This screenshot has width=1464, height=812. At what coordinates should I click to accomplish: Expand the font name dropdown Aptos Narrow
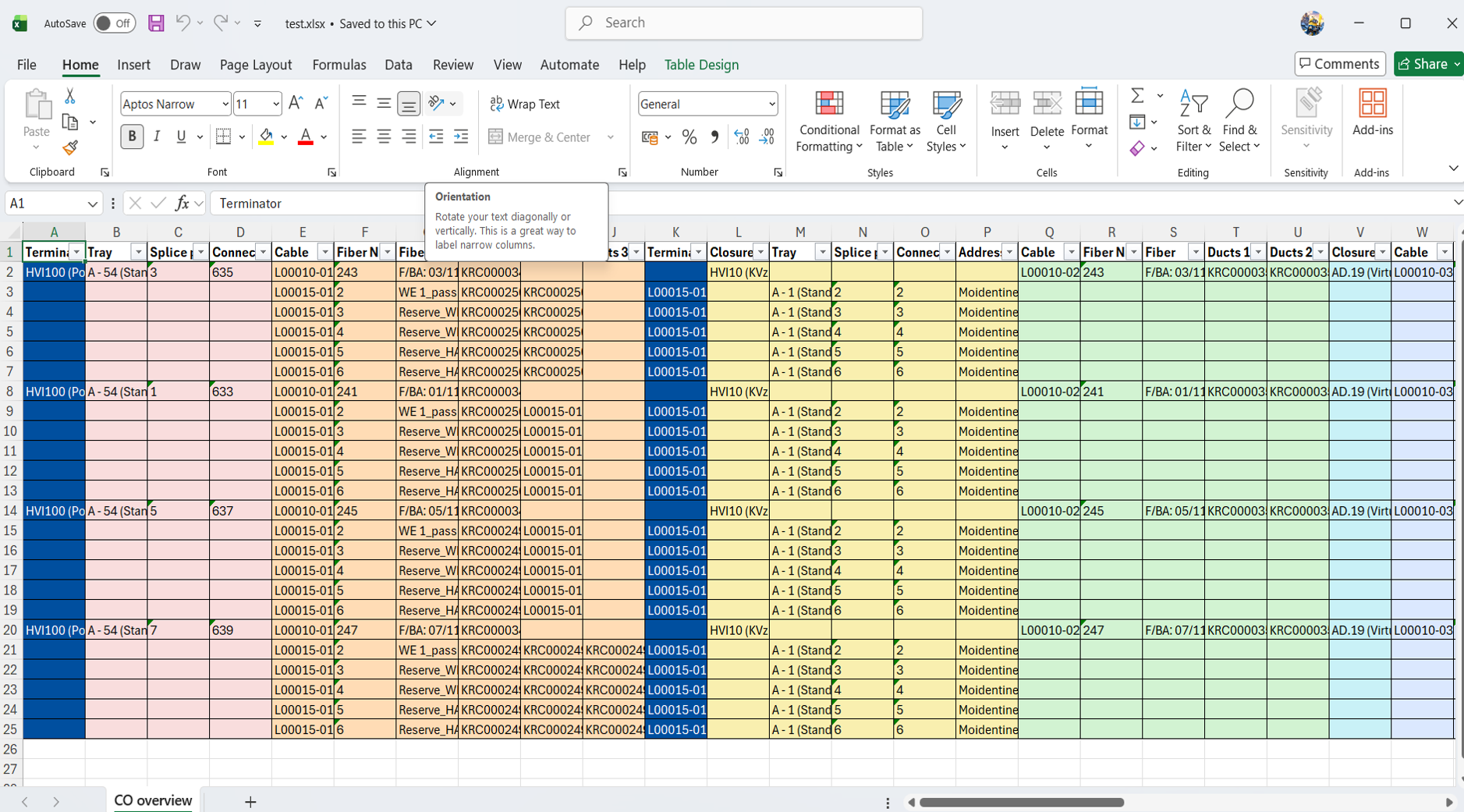tap(225, 104)
